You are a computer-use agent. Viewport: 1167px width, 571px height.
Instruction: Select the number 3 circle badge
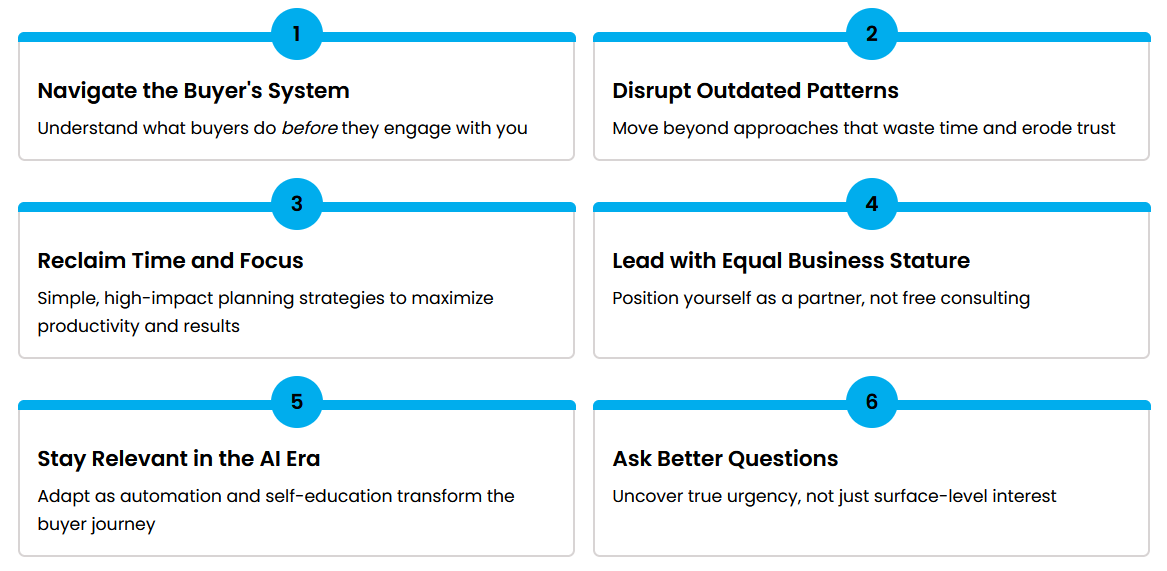[296, 204]
